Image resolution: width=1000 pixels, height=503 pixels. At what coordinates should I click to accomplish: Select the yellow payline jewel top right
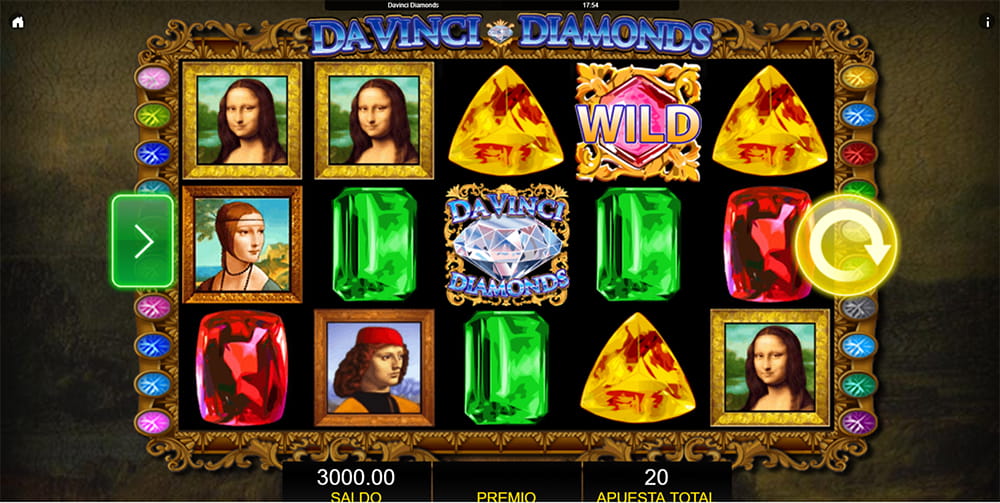[x=858, y=78]
